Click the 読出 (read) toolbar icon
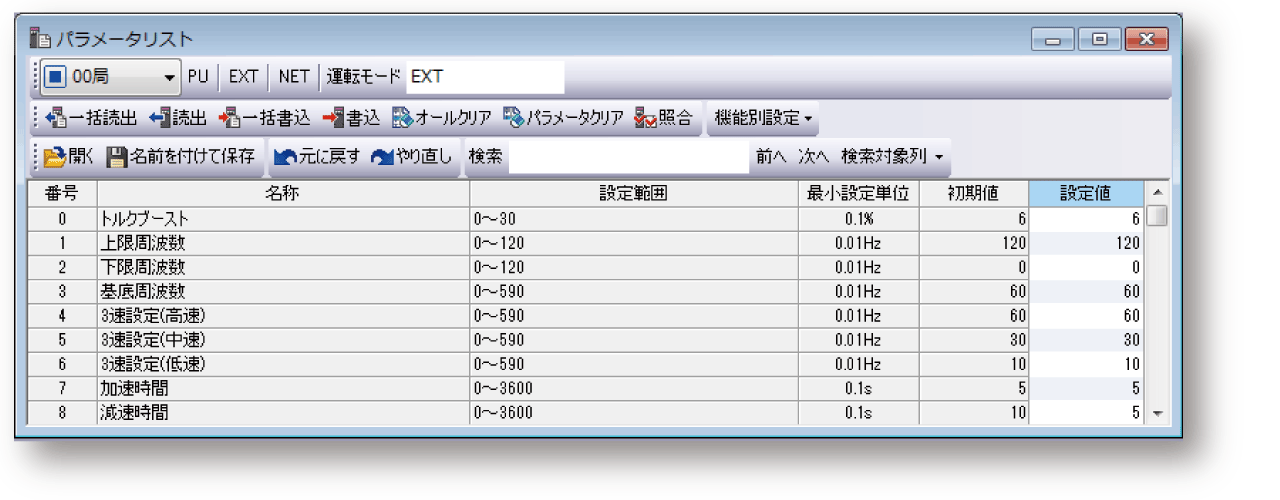This screenshot has width=1280, height=500. tap(159, 118)
